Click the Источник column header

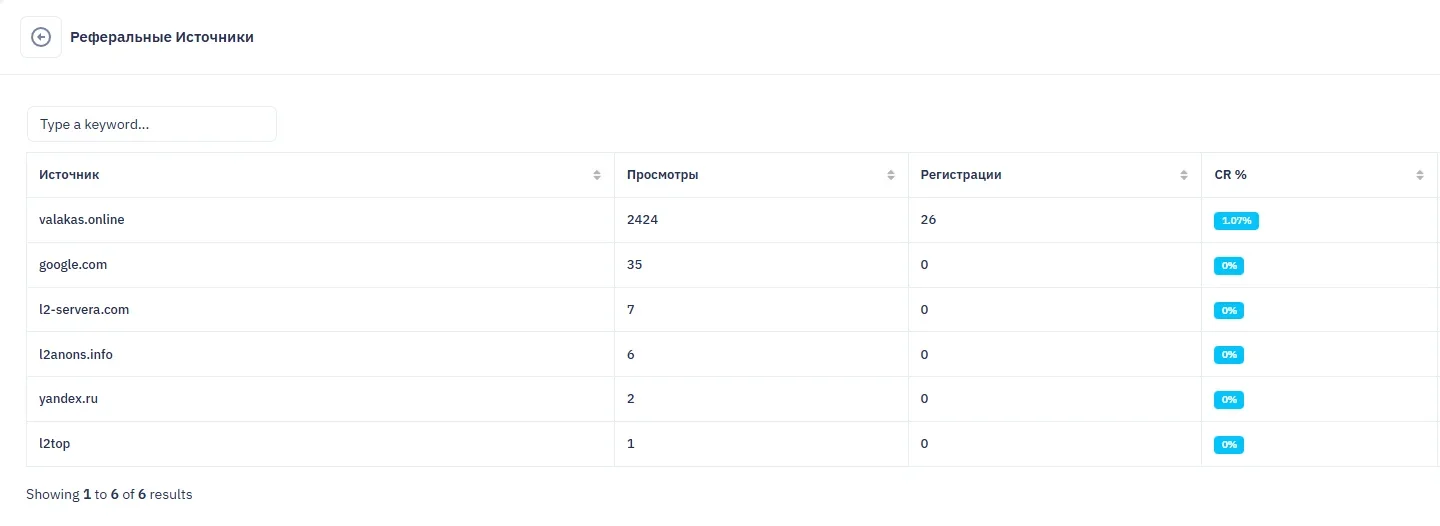tap(70, 175)
